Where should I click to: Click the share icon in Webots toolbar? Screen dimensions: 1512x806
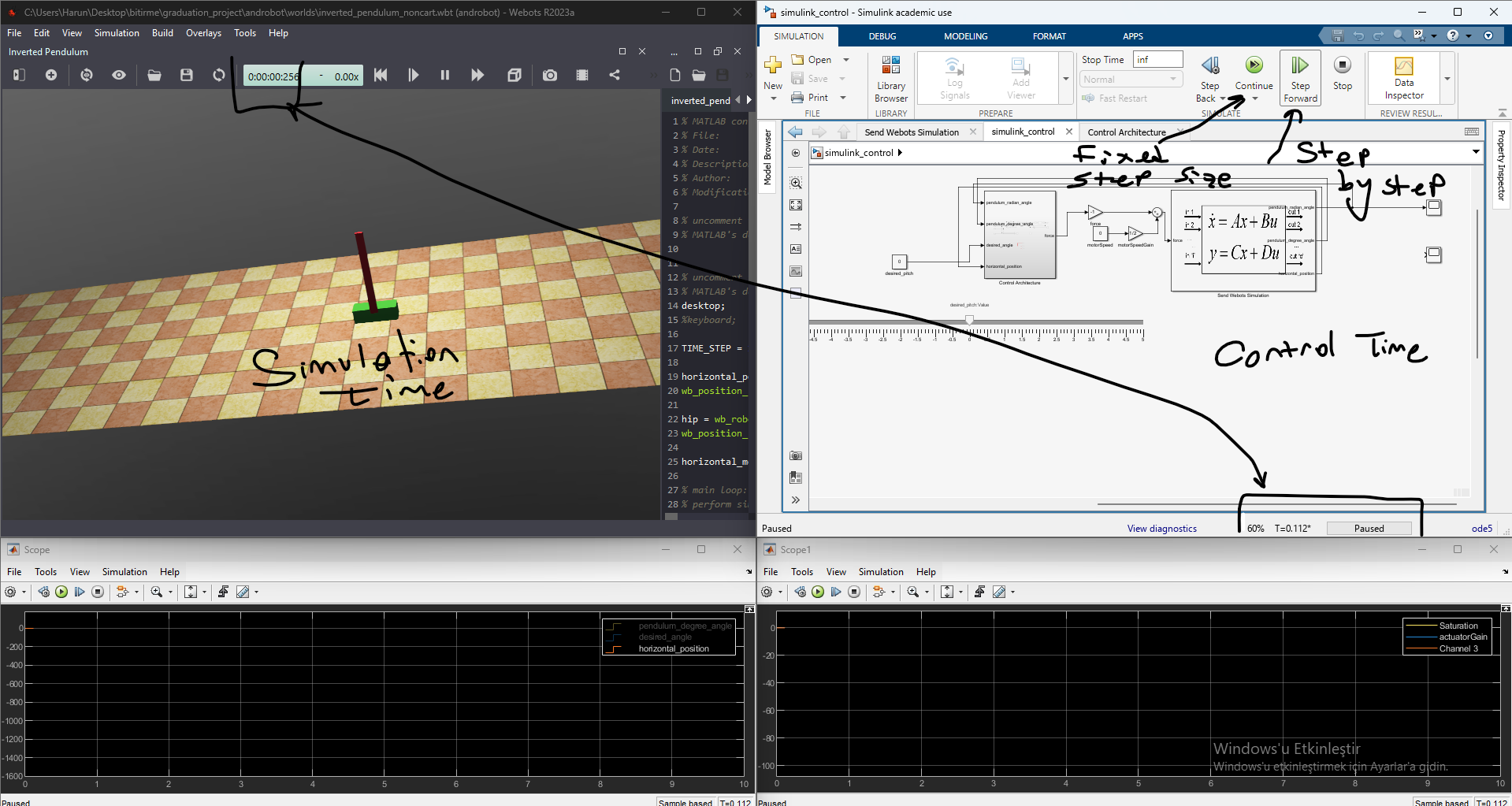click(615, 75)
